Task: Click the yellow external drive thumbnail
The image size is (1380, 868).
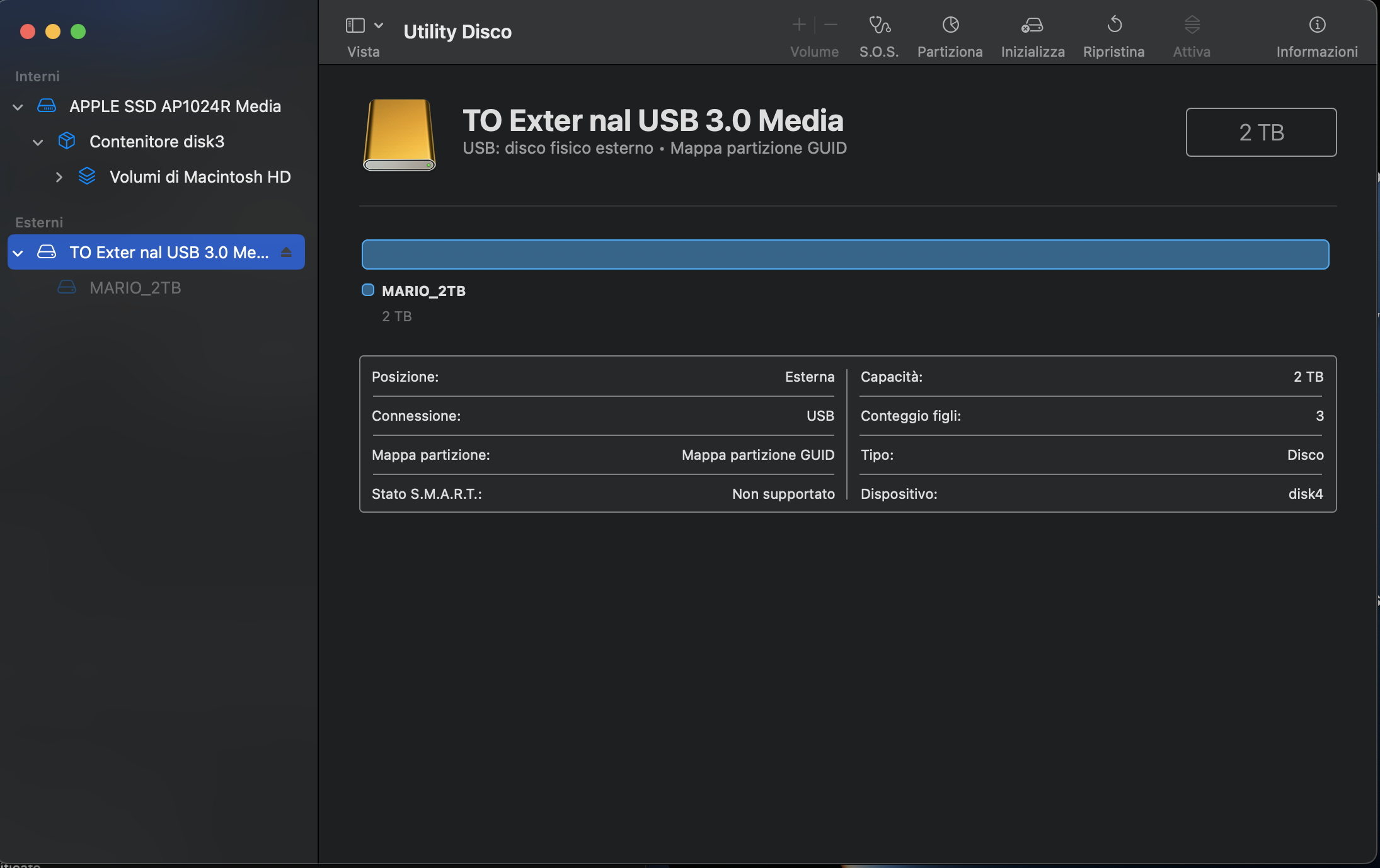Action: (x=399, y=134)
